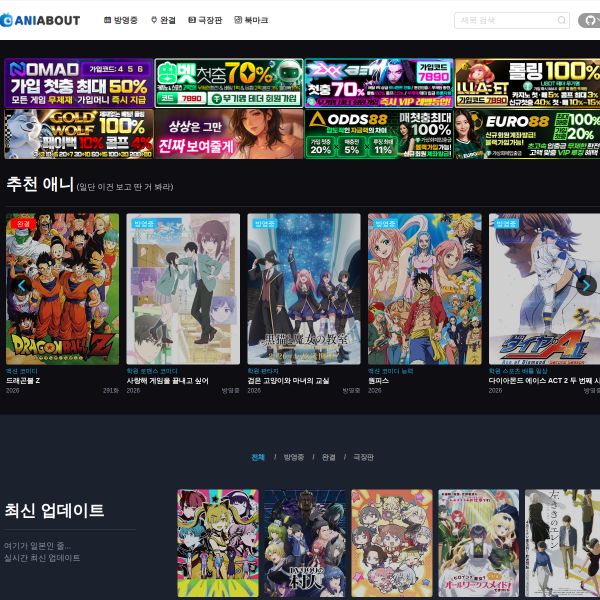Open the 롤링 100% banner ad

[527, 83]
